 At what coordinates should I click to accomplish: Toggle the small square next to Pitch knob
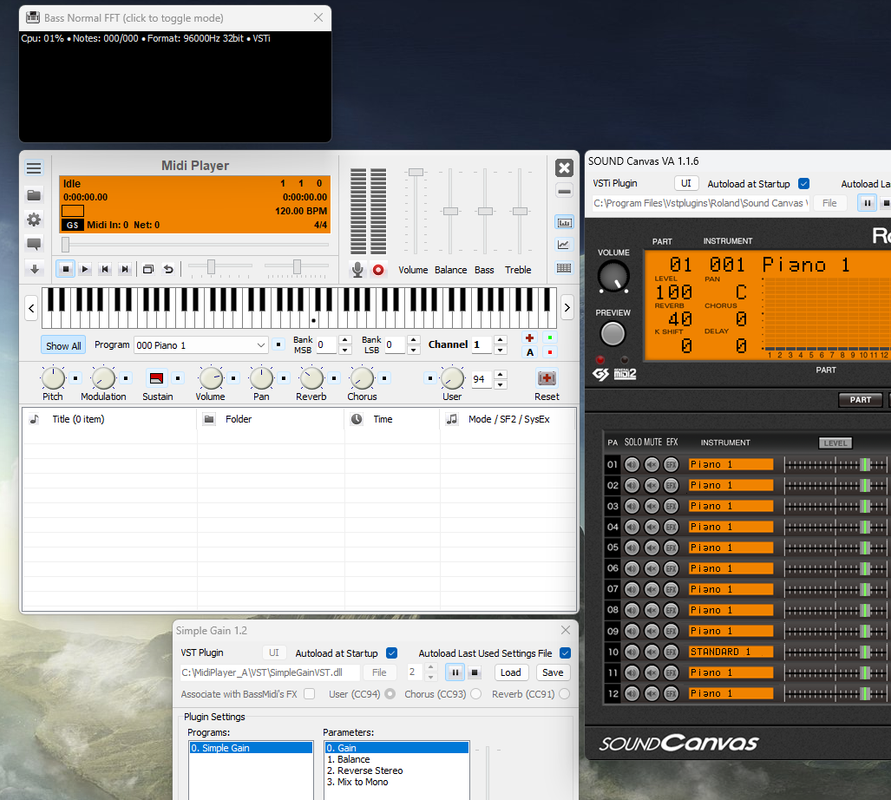[x=76, y=378]
